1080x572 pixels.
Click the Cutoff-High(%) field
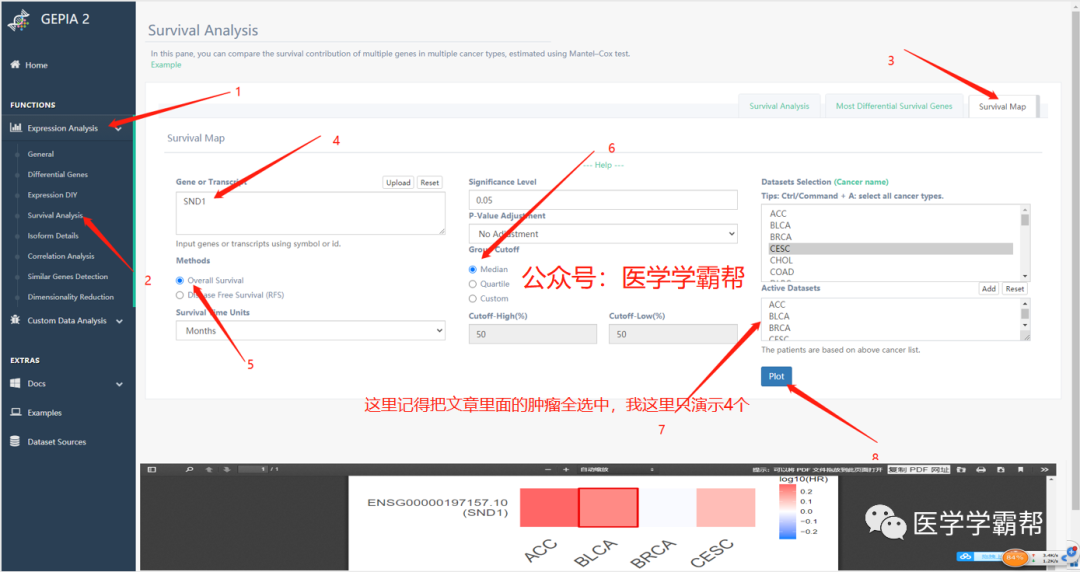click(532, 334)
